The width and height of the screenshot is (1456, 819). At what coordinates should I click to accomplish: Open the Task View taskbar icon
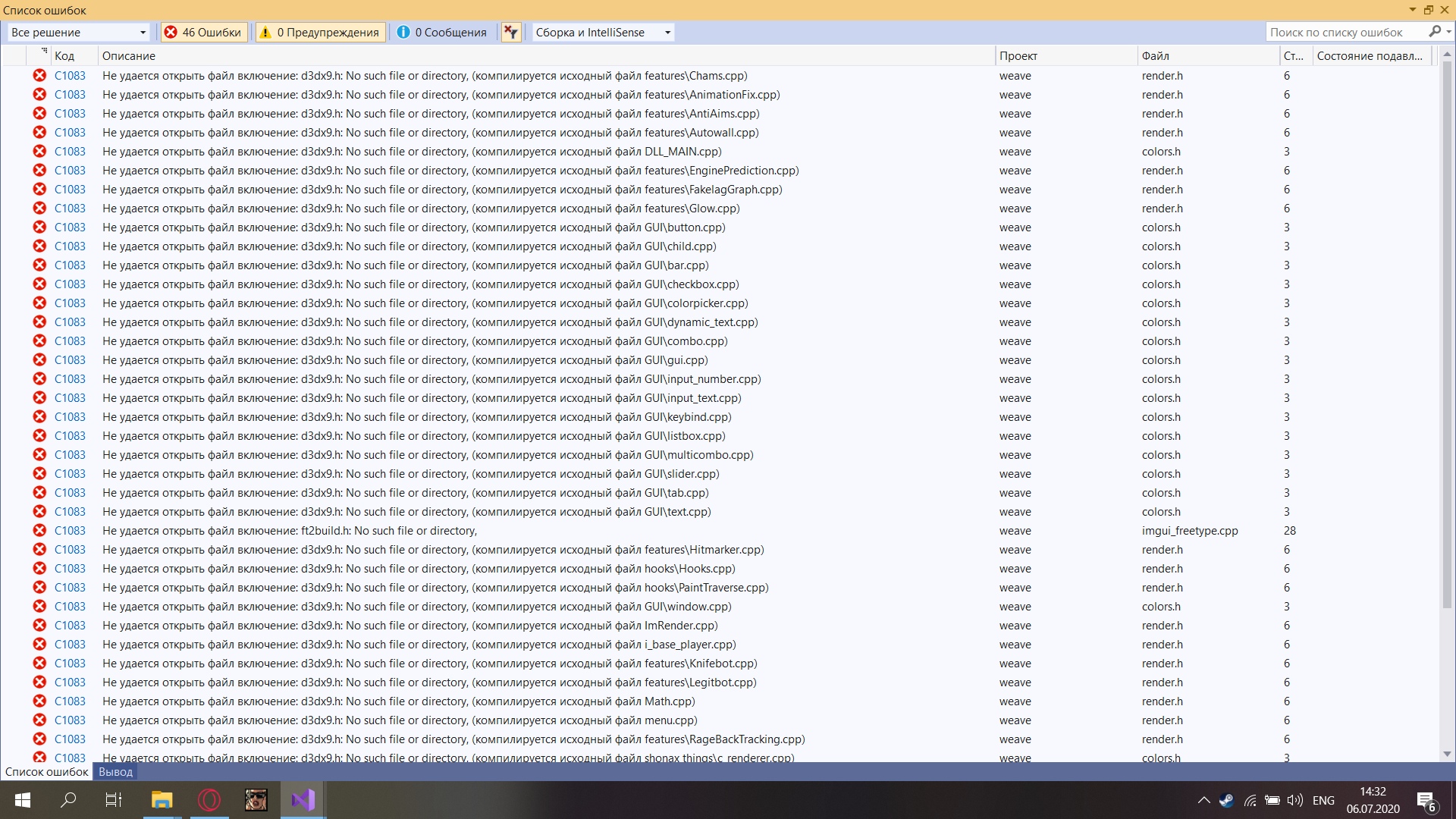click(114, 799)
